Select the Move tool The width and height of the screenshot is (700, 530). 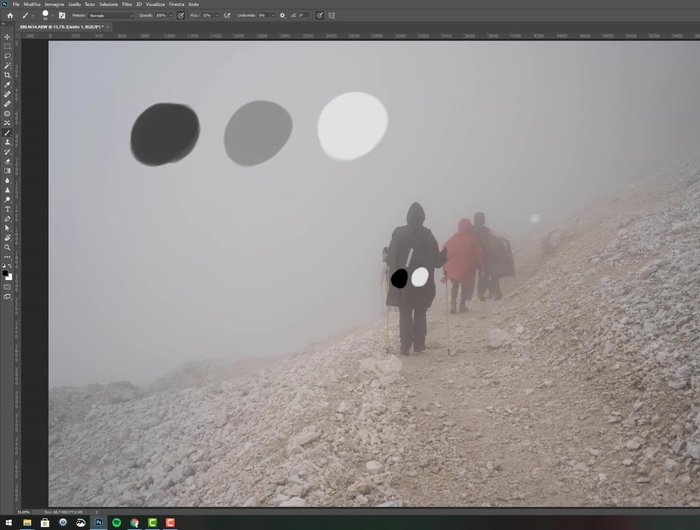(7, 37)
